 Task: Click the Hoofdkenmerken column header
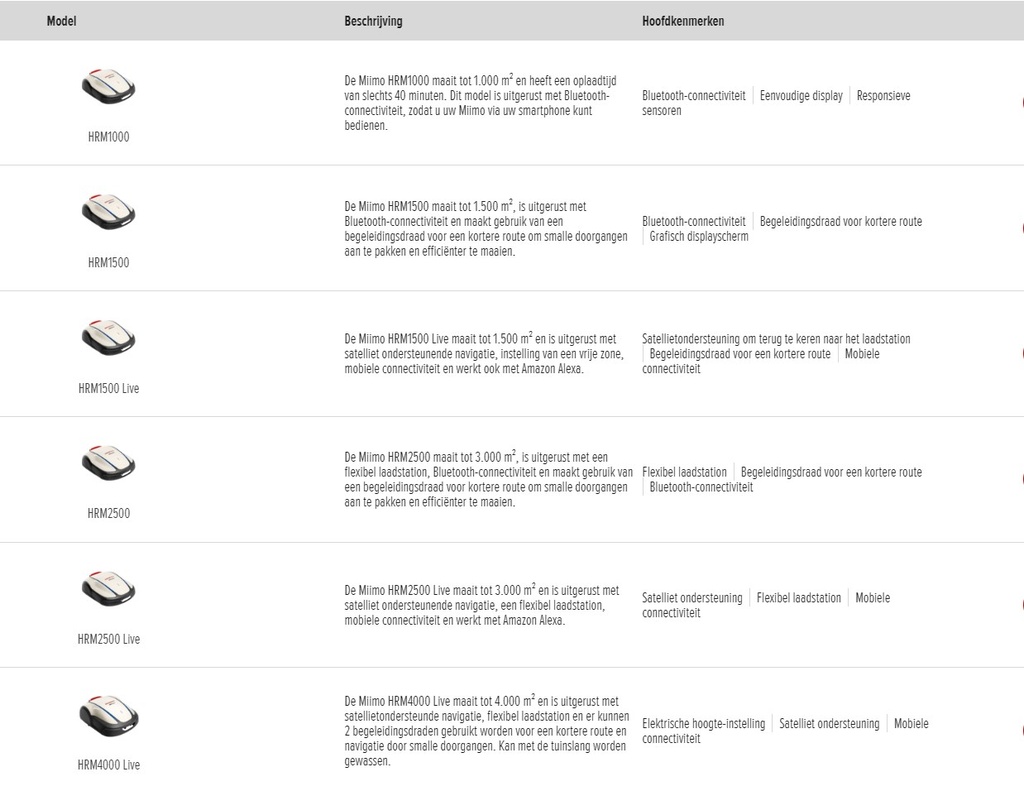coord(683,21)
